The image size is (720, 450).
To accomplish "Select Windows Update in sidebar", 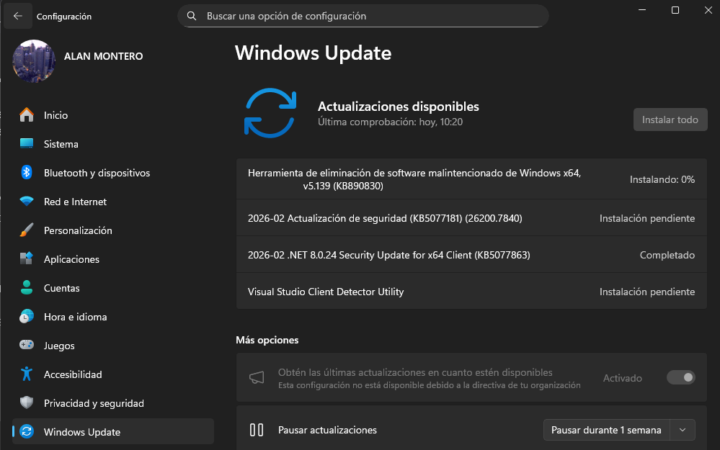I will click(x=113, y=432).
